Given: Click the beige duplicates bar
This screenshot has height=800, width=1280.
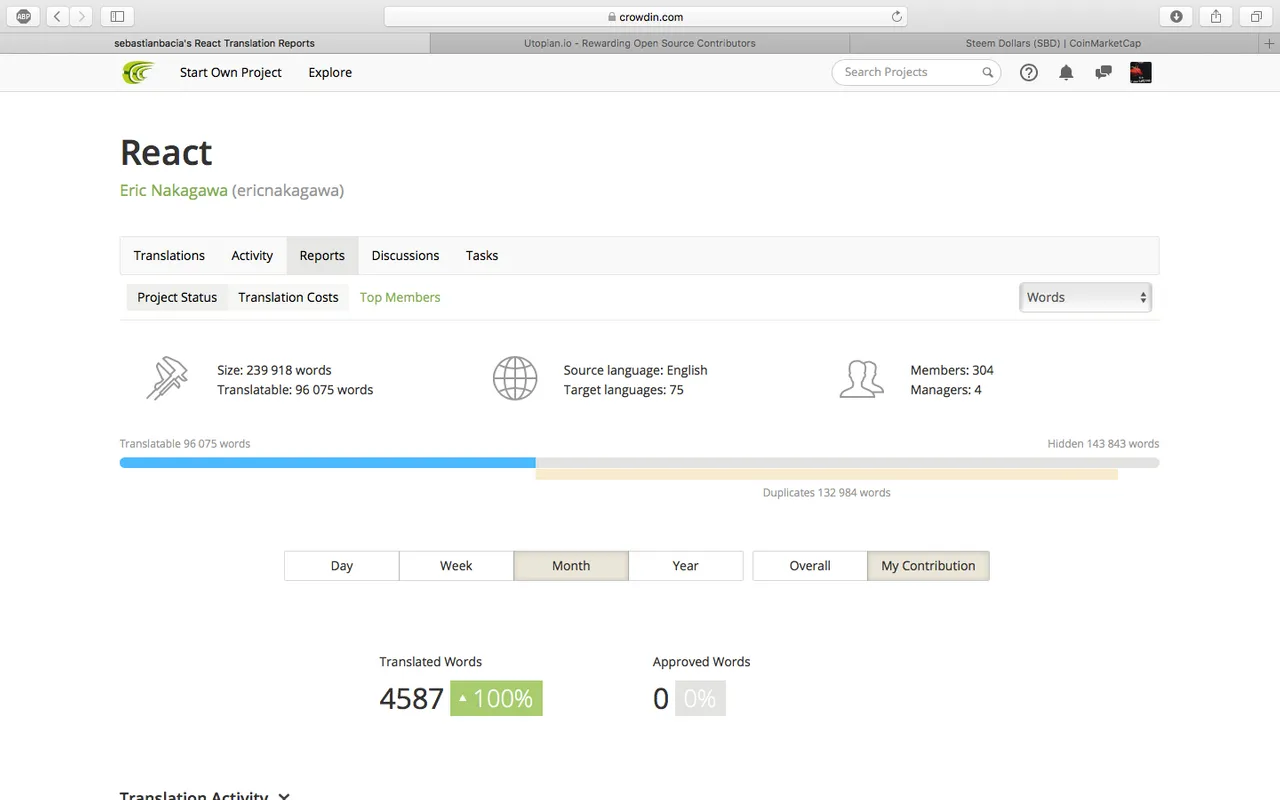Looking at the screenshot, I should coord(827,474).
